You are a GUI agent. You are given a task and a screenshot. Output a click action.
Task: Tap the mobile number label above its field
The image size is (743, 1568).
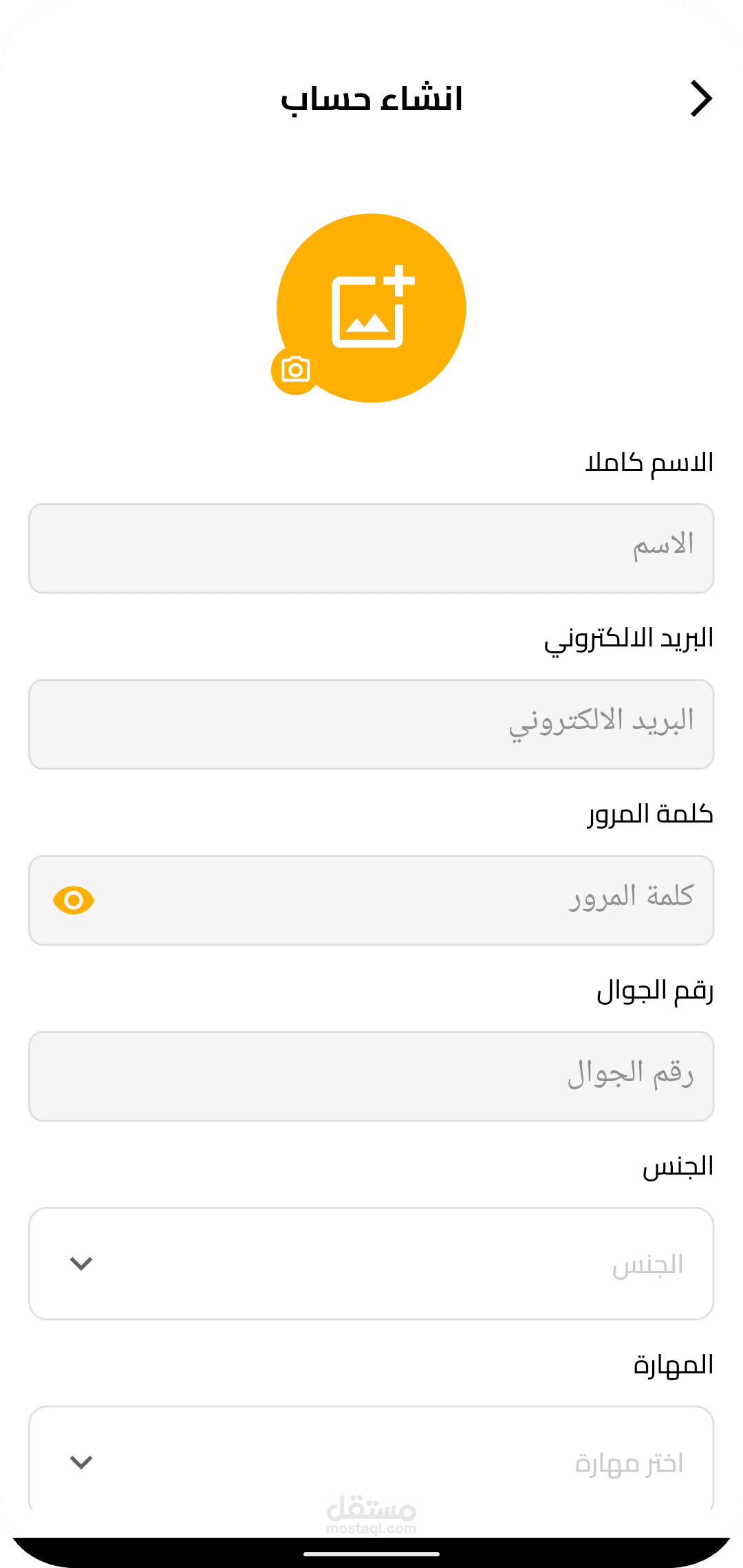(654, 991)
